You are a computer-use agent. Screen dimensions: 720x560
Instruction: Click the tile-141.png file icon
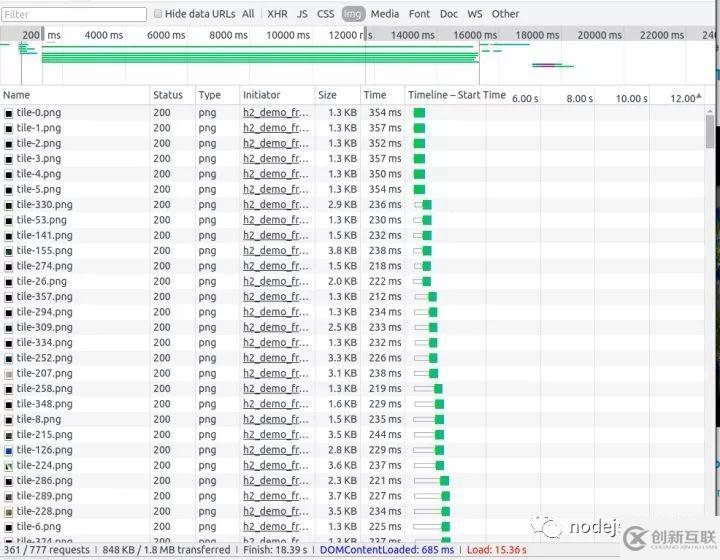9,236
